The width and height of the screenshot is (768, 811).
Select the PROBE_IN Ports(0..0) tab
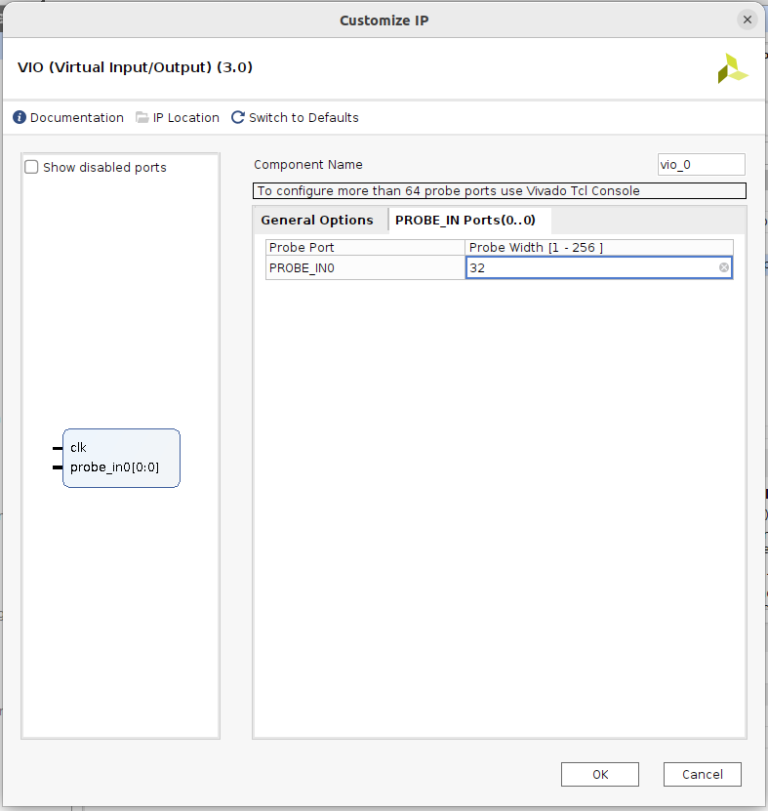465,220
